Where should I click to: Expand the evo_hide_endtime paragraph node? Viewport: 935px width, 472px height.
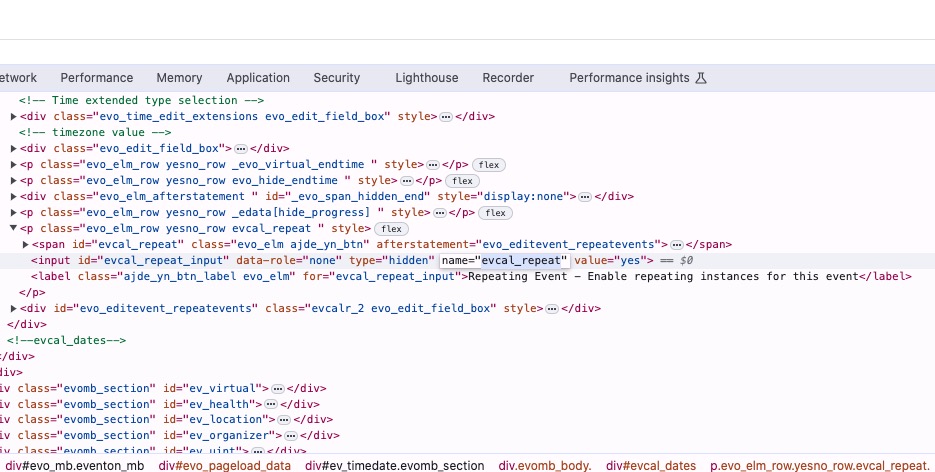point(13,181)
